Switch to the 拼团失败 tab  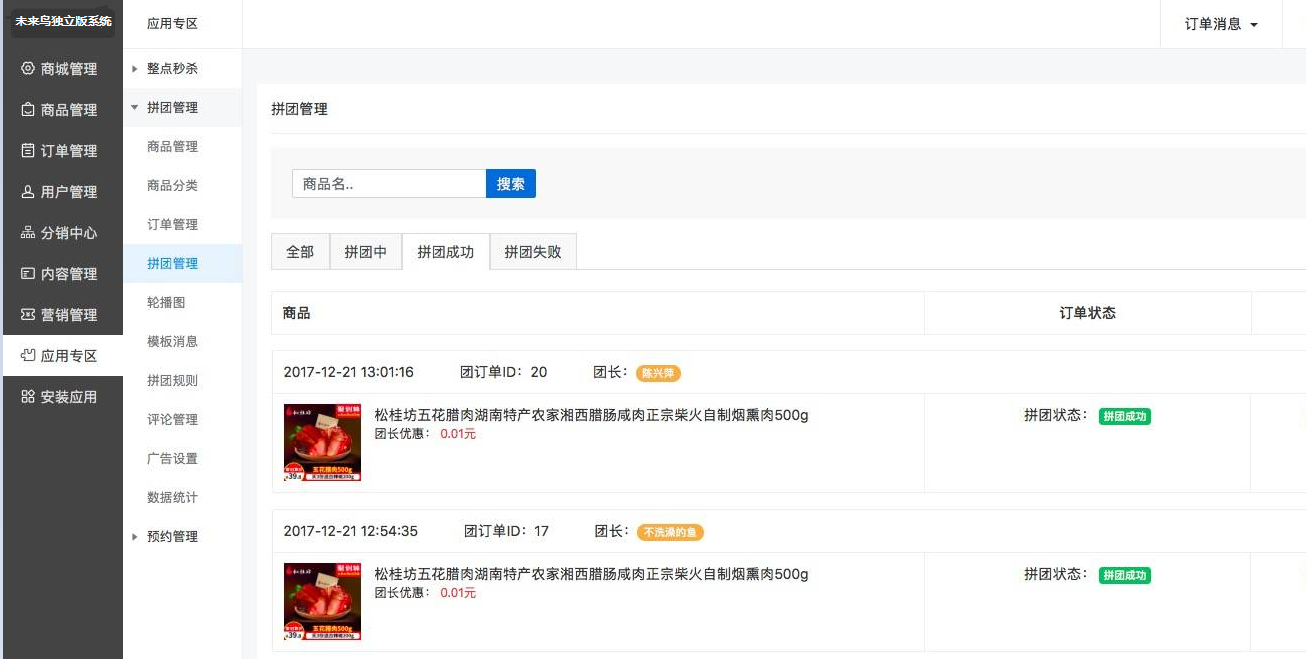[x=533, y=252]
